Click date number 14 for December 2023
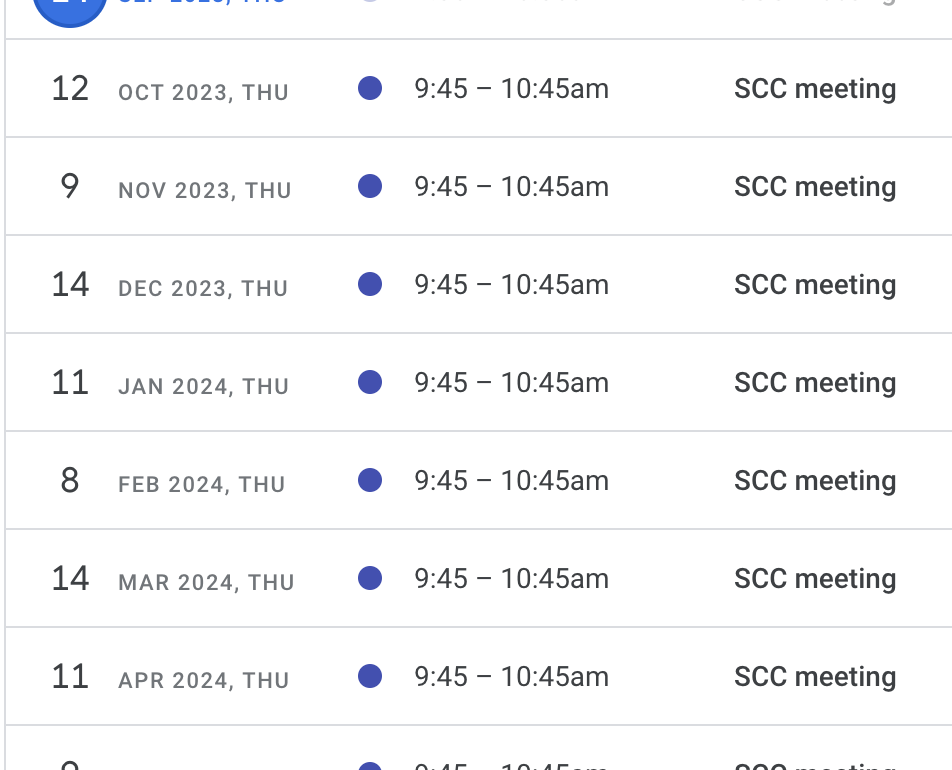 point(70,285)
